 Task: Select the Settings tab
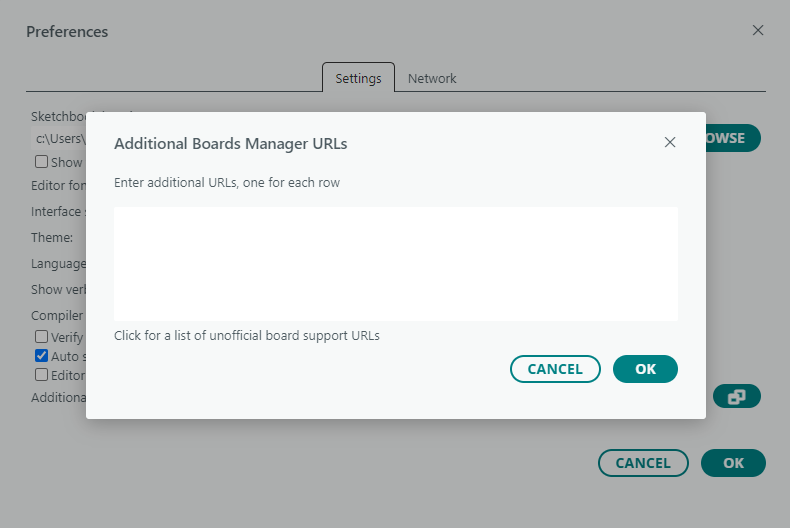pyautogui.click(x=358, y=79)
